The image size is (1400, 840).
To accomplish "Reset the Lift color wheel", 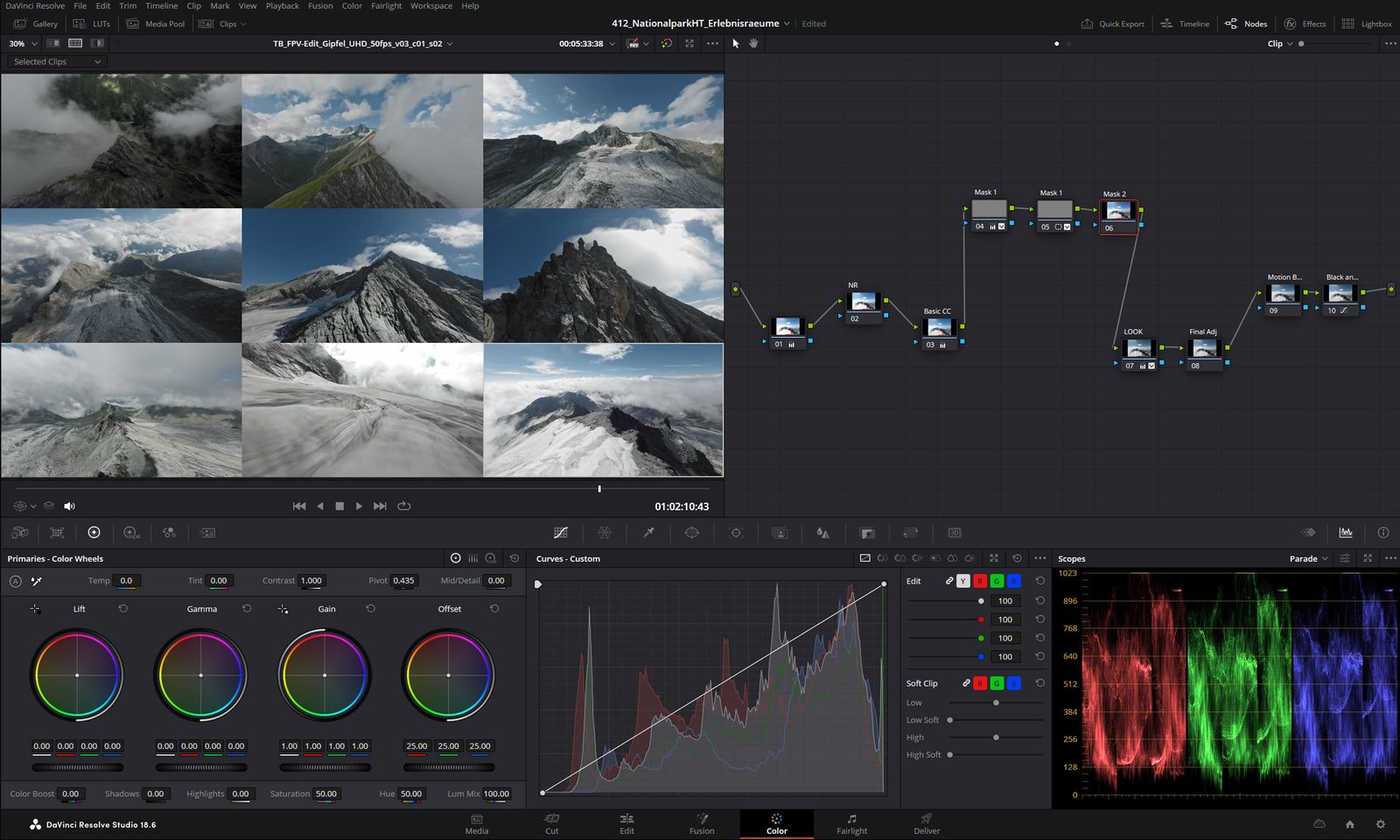I will point(123,608).
